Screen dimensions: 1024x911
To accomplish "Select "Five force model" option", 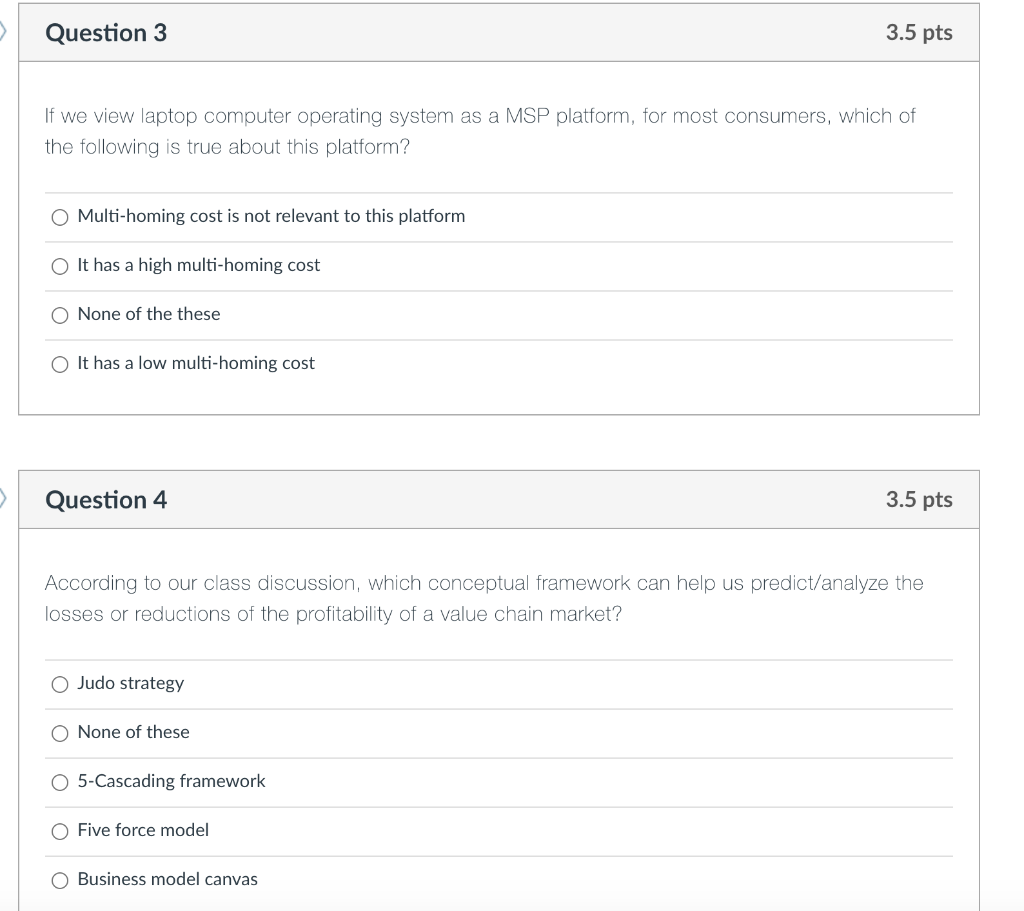I will (x=60, y=830).
